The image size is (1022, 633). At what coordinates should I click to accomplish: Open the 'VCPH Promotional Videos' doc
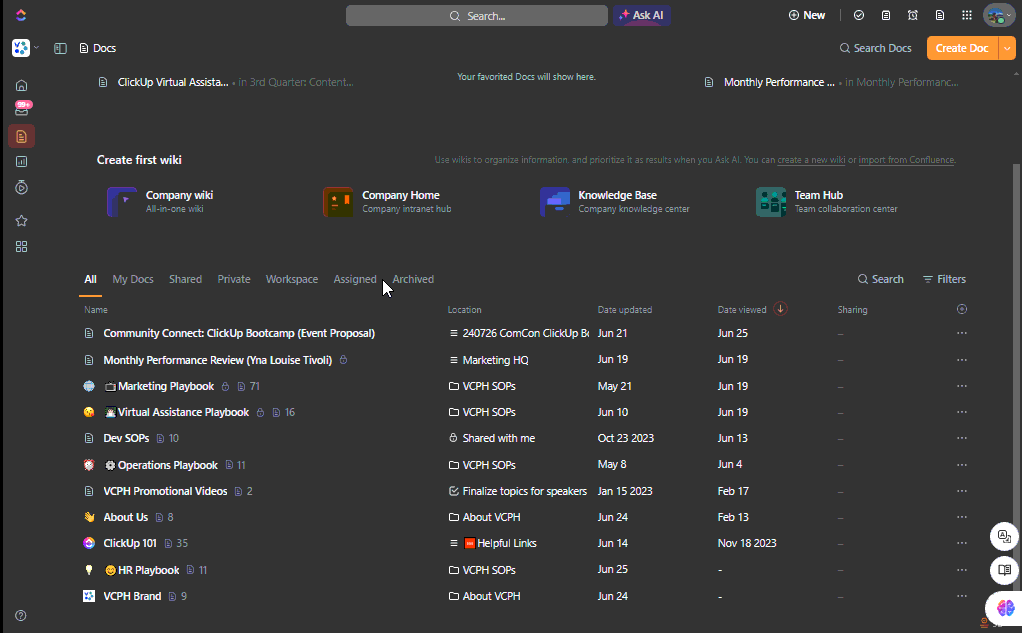[166, 491]
